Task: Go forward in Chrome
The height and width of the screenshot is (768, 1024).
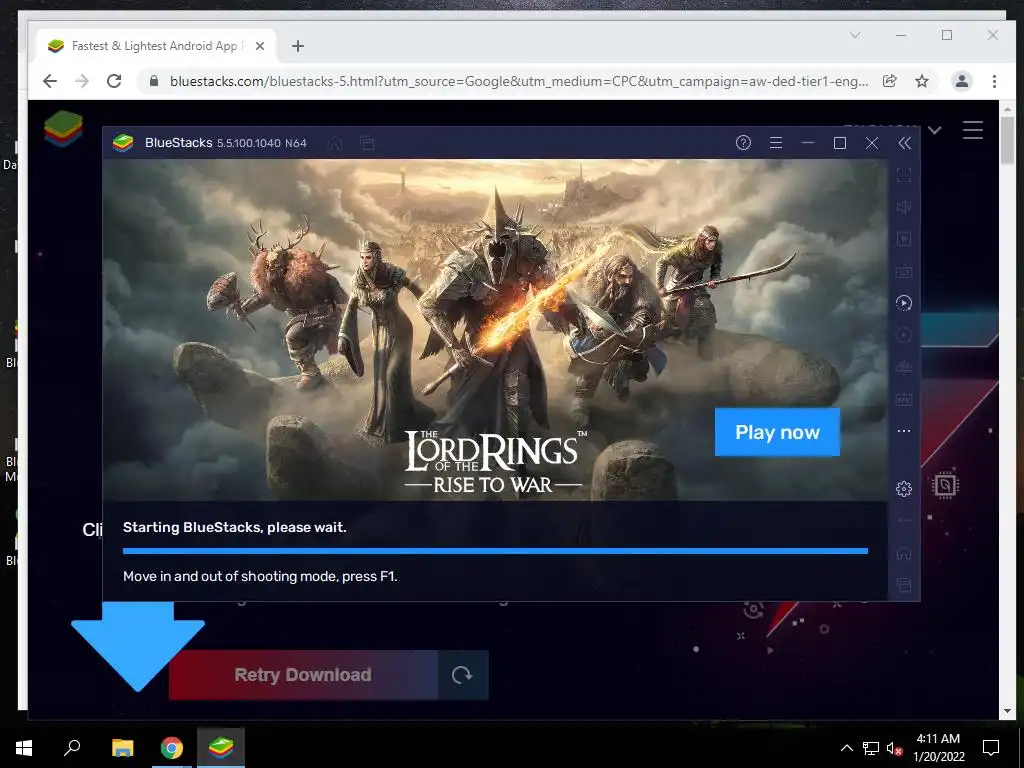Action: 82,81
